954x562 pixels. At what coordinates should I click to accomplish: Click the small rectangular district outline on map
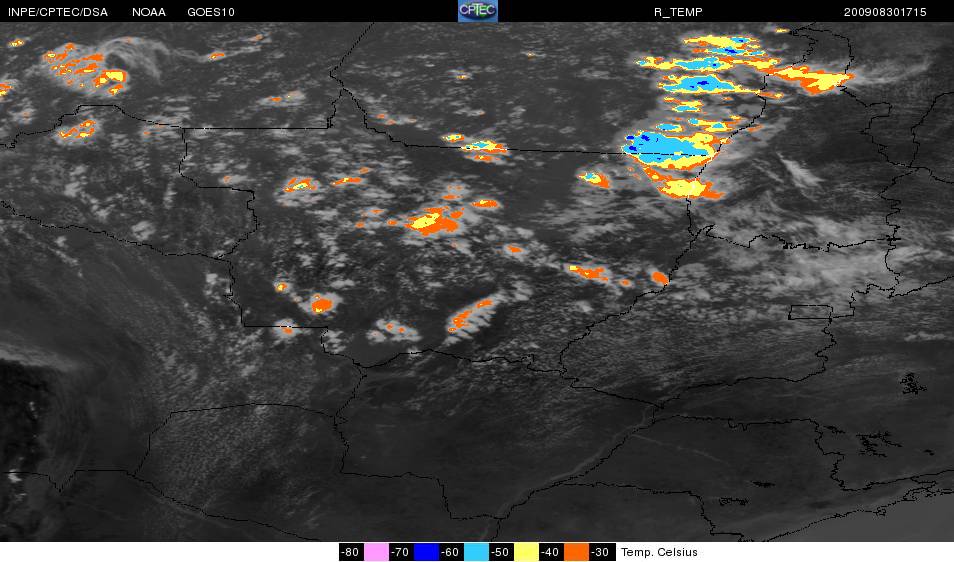[810, 312]
